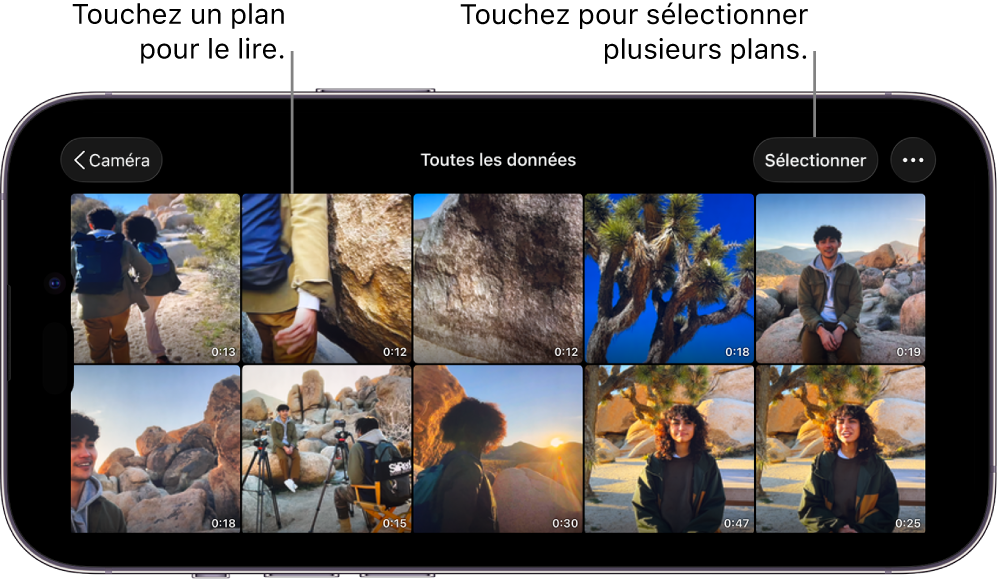Return to the camera via the Caméra link
The height and width of the screenshot is (580, 998).
click(111, 160)
